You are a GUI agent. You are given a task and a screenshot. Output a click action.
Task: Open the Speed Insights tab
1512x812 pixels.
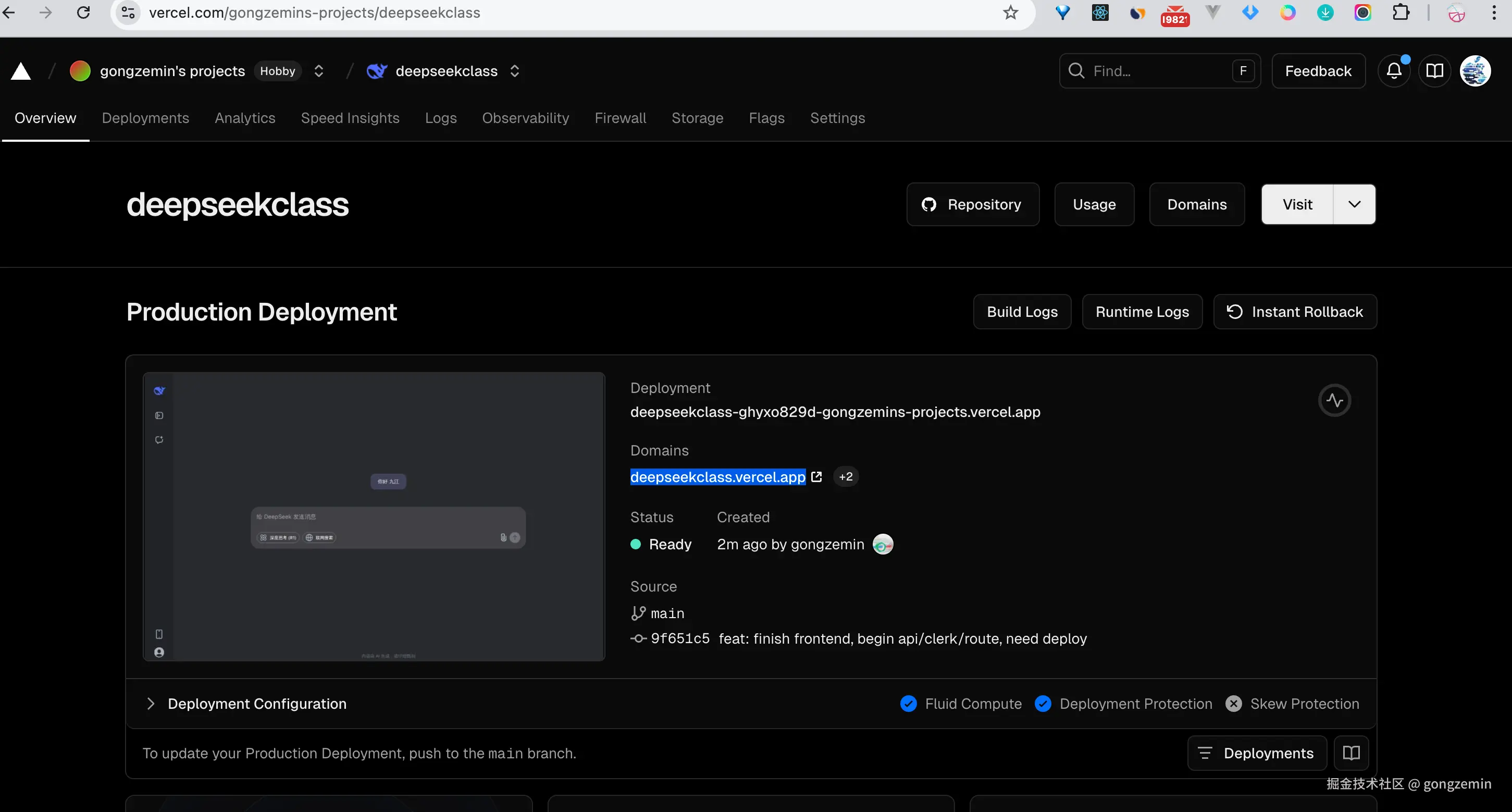[350, 118]
